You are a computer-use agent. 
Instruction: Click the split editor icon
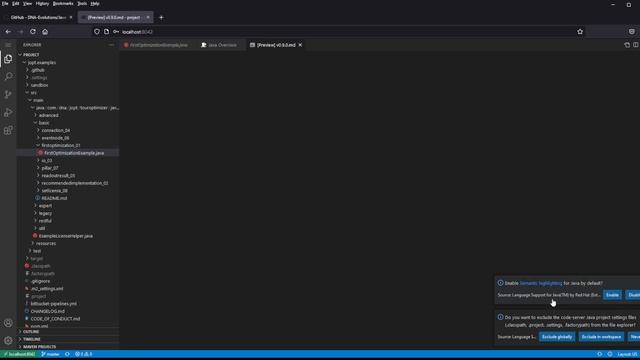tap(636, 45)
